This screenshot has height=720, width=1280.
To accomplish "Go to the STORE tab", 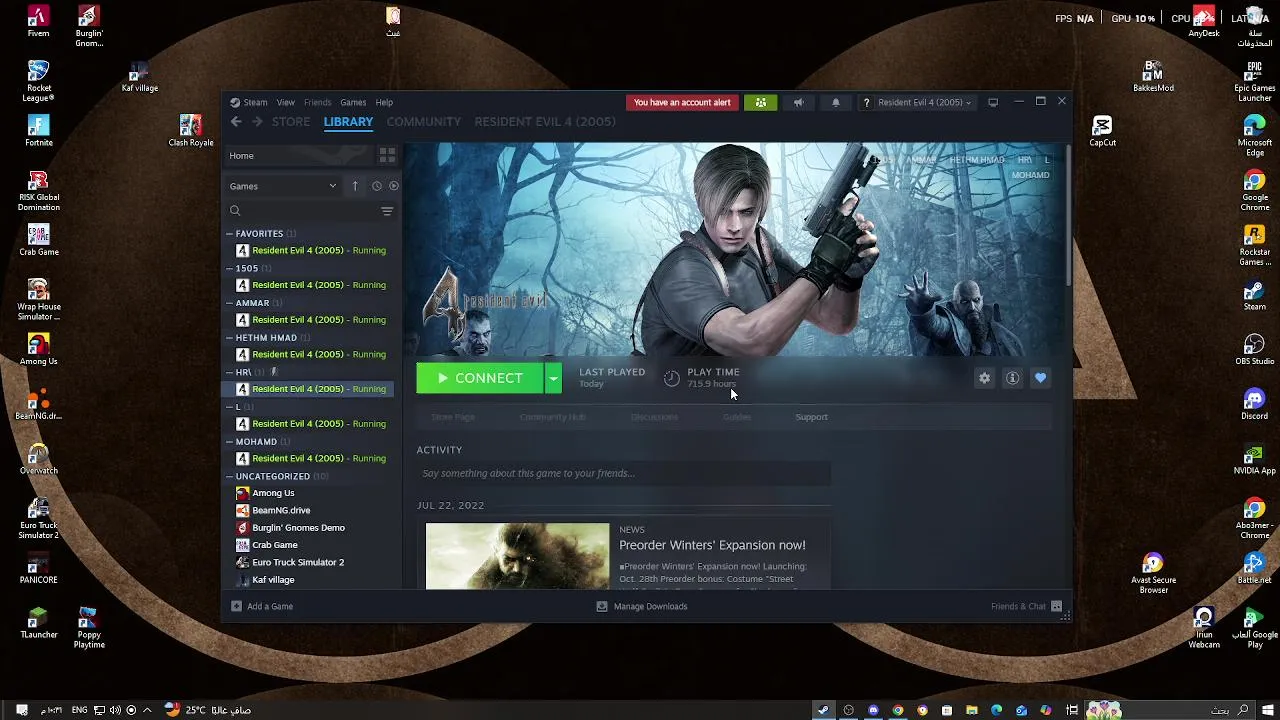I will click(x=291, y=122).
